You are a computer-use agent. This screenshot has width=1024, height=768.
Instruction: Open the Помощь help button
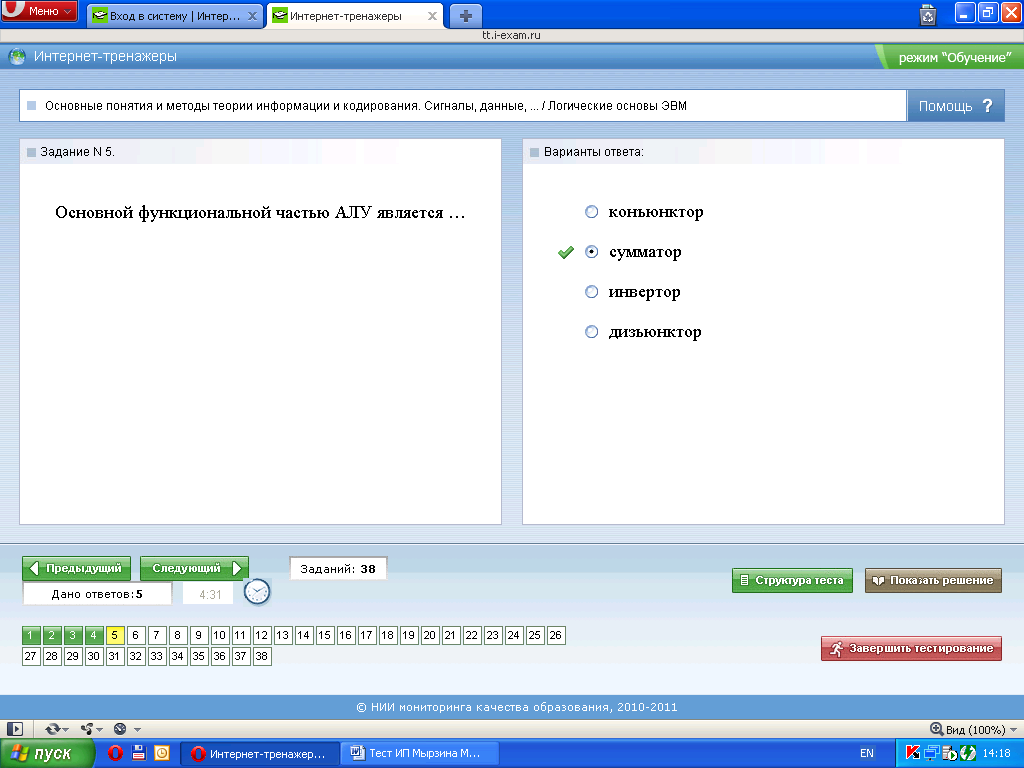955,106
